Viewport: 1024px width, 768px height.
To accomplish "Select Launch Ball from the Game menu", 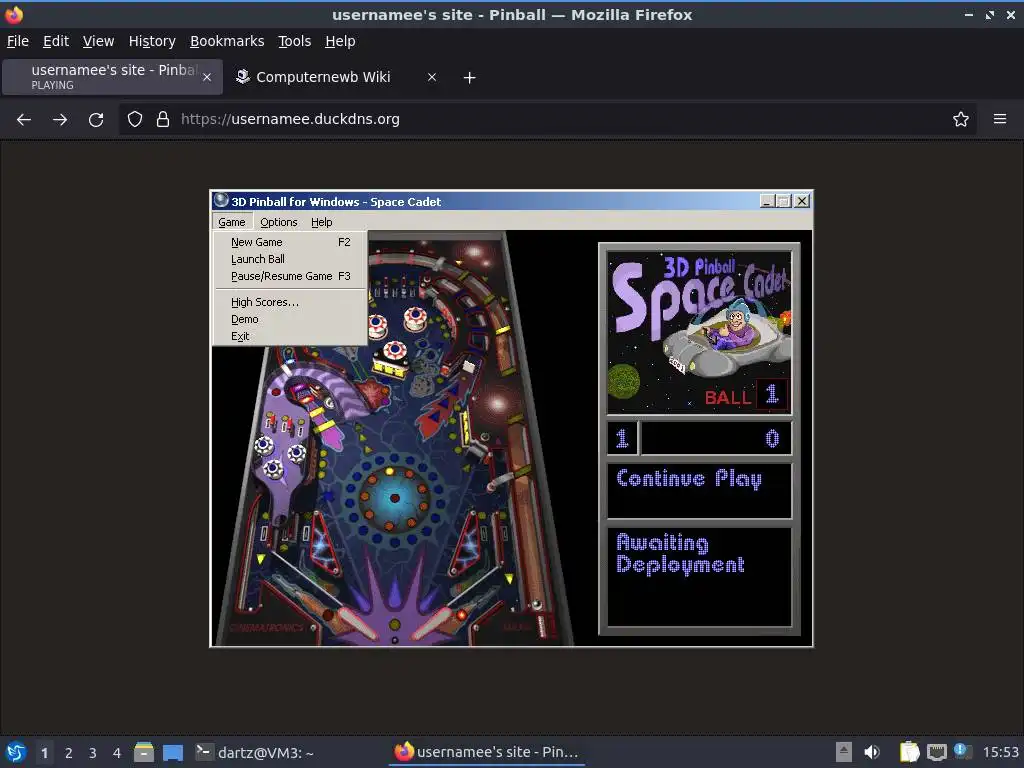I will [290, 259].
